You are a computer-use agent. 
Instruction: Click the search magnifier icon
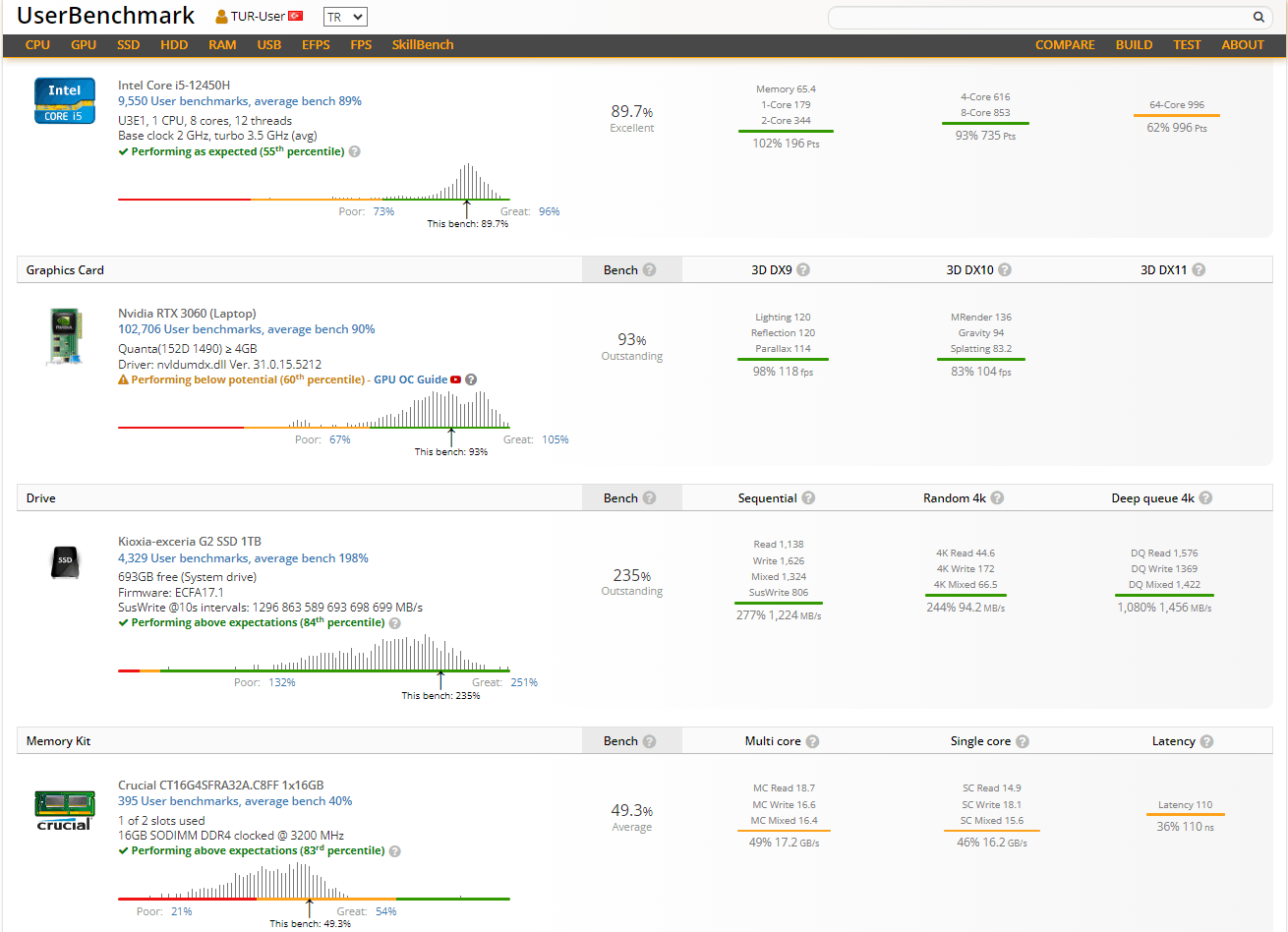1259,17
